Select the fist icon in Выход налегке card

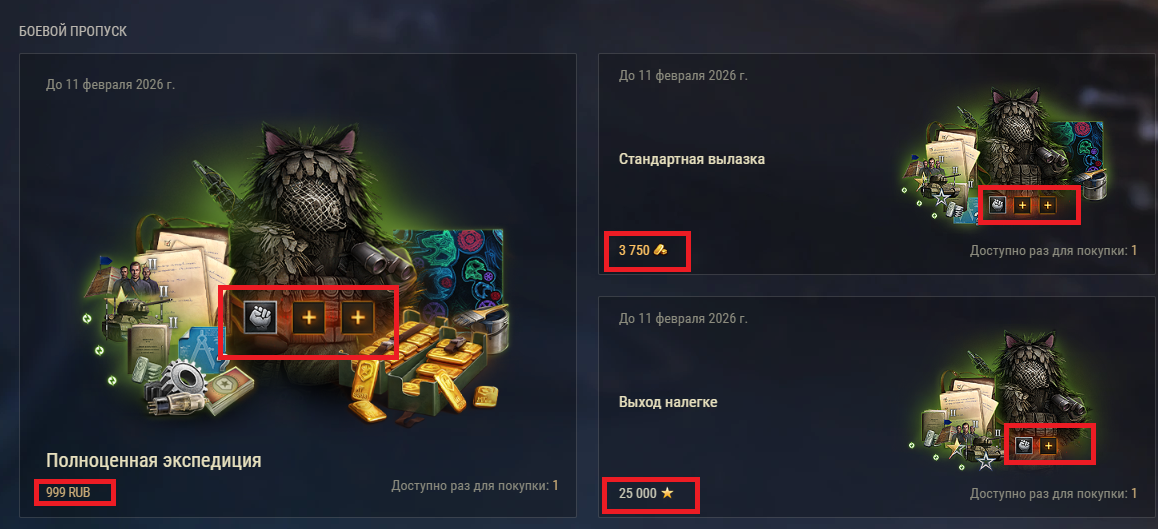pyautogui.click(x=1023, y=445)
